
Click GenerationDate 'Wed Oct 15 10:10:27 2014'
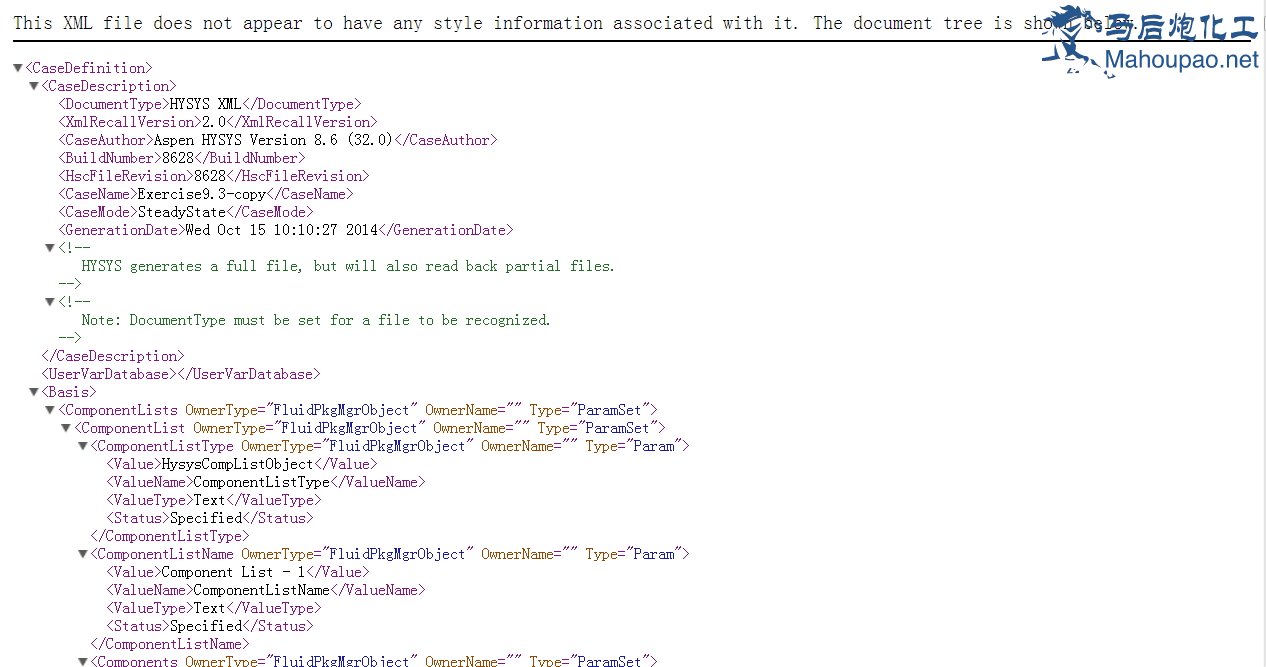282,230
